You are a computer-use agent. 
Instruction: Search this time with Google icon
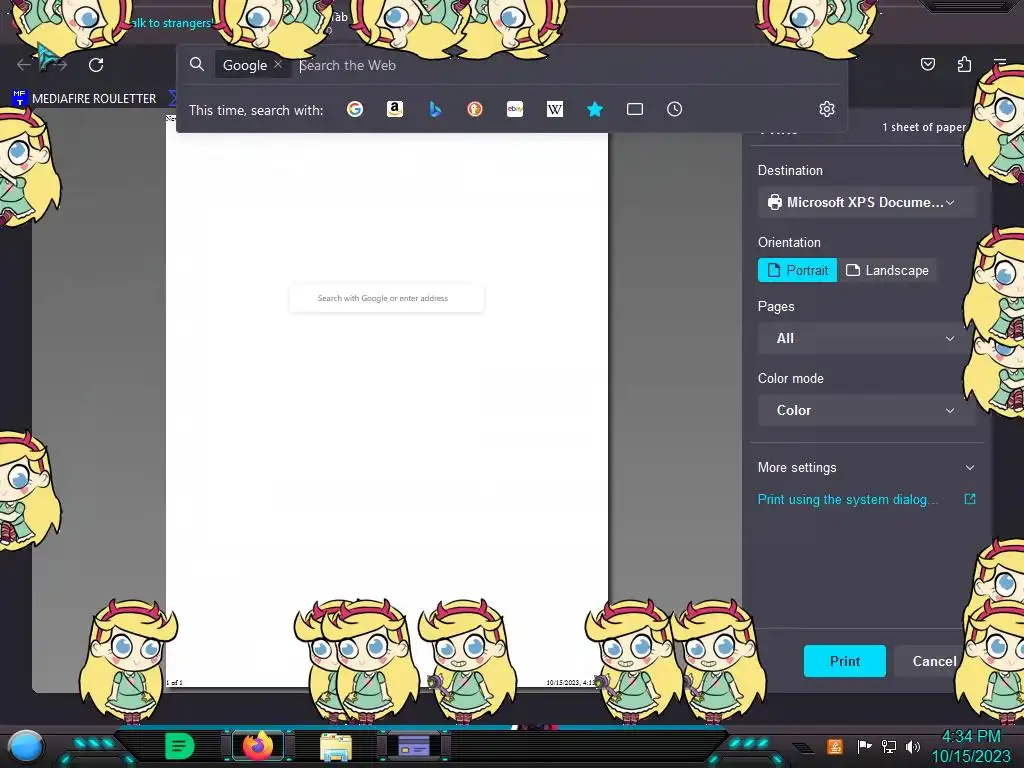[355, 109]
